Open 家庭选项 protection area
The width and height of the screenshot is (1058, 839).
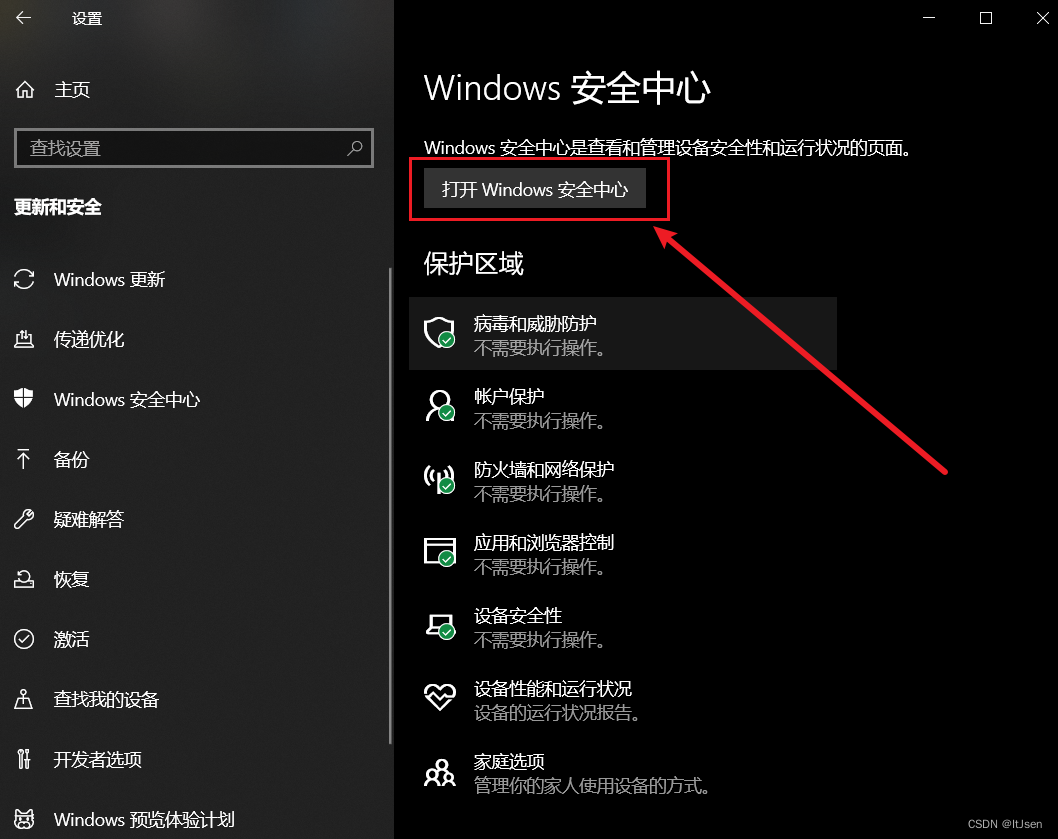coord(623,773)
